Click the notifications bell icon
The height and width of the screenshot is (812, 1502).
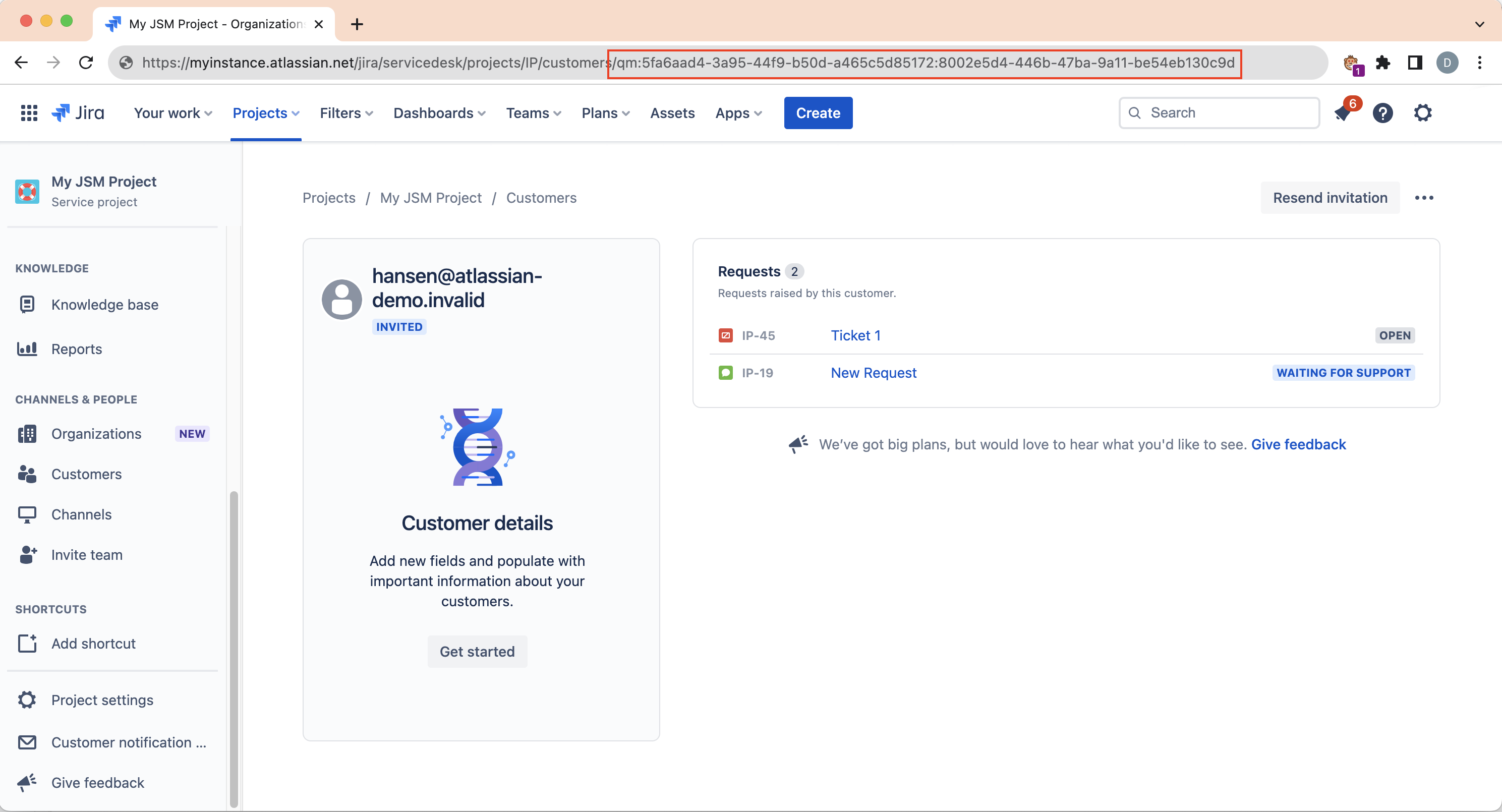1344,113
